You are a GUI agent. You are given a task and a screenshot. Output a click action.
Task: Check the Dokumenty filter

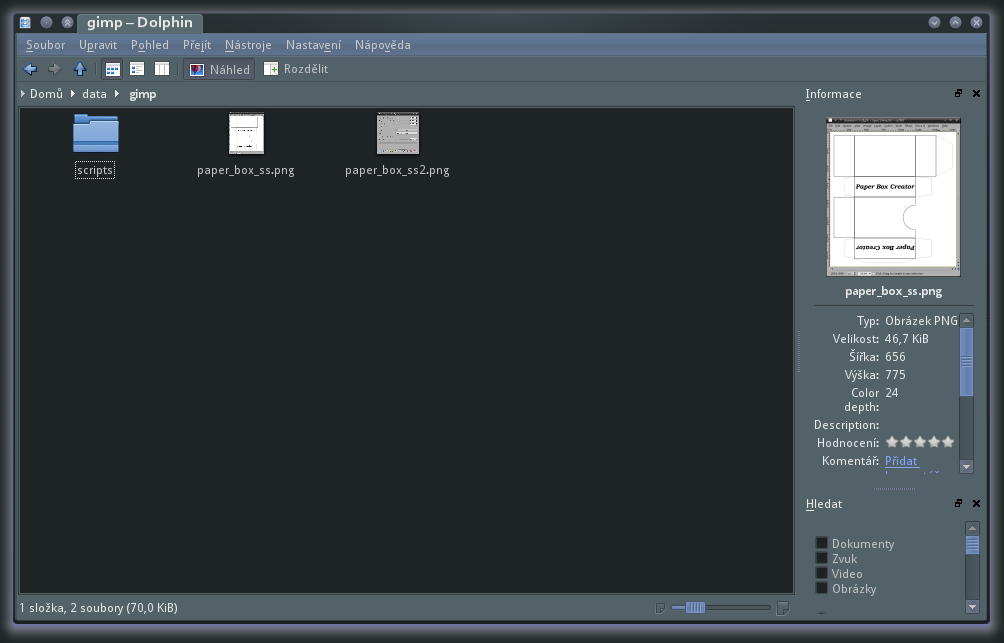822,543
